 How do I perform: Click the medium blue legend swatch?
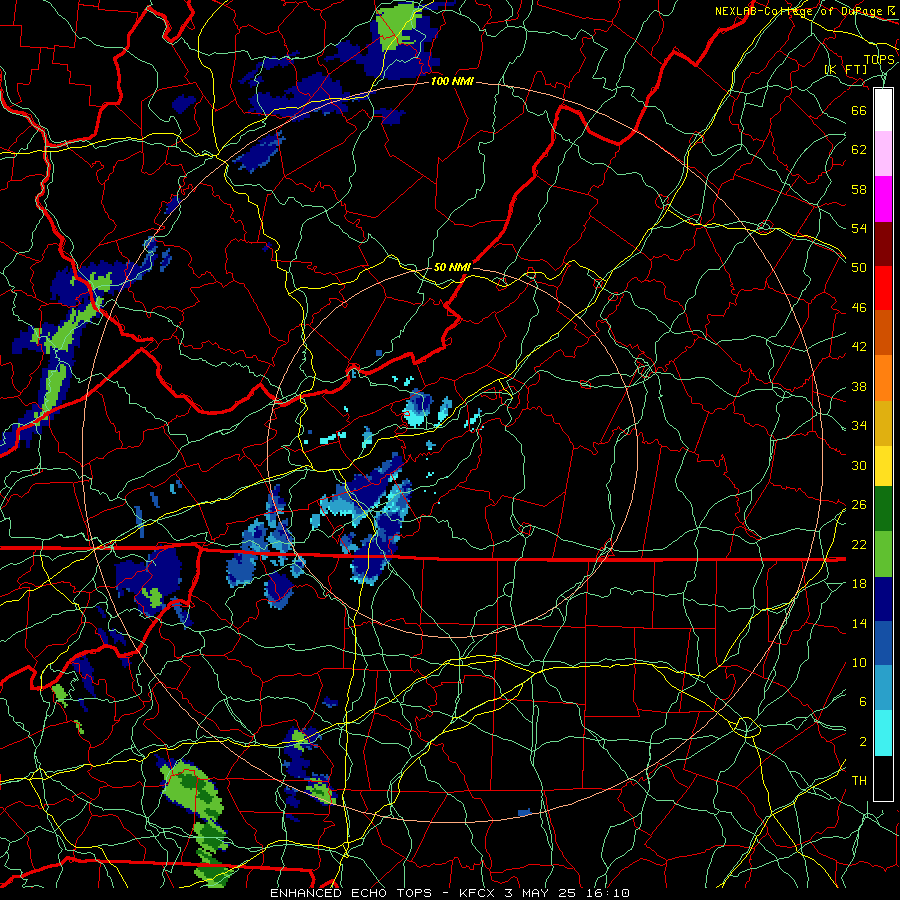pos(883,643)
